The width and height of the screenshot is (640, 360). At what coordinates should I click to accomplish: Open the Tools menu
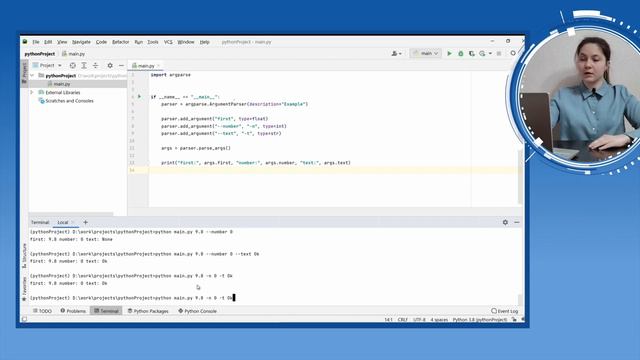tap(153, 42)
